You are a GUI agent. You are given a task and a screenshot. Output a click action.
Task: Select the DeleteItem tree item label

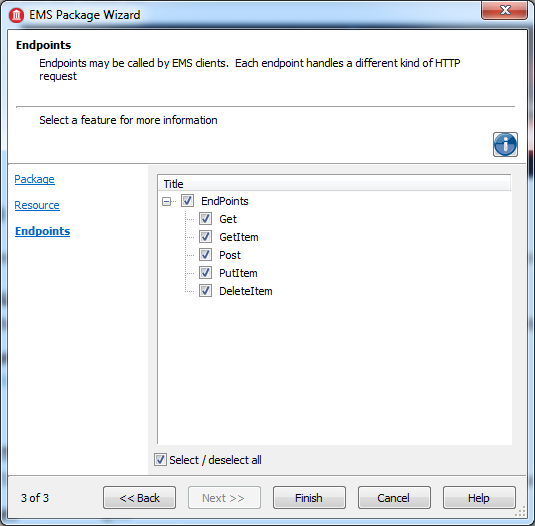[x=246, y=291]
